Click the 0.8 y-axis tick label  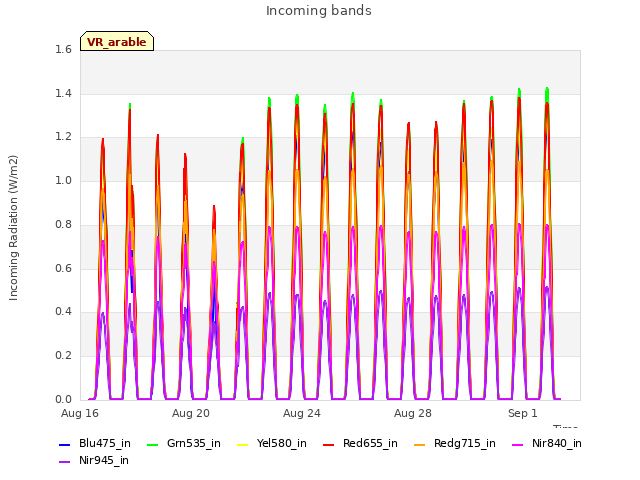pos(64,224)
